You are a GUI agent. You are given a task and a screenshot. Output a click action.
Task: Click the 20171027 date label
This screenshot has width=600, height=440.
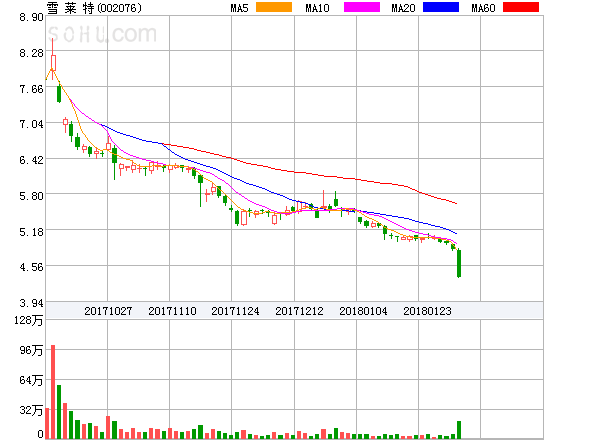click(108, 311)
